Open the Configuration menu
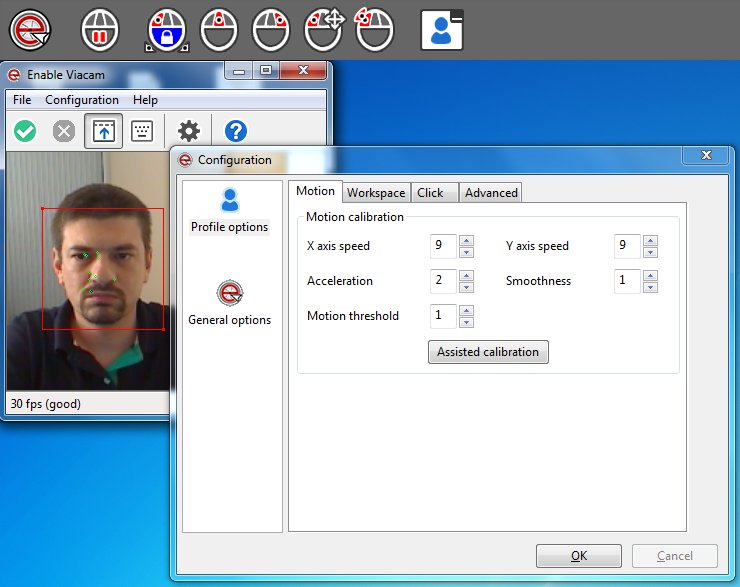740x587 pixels. click(82, 100)
